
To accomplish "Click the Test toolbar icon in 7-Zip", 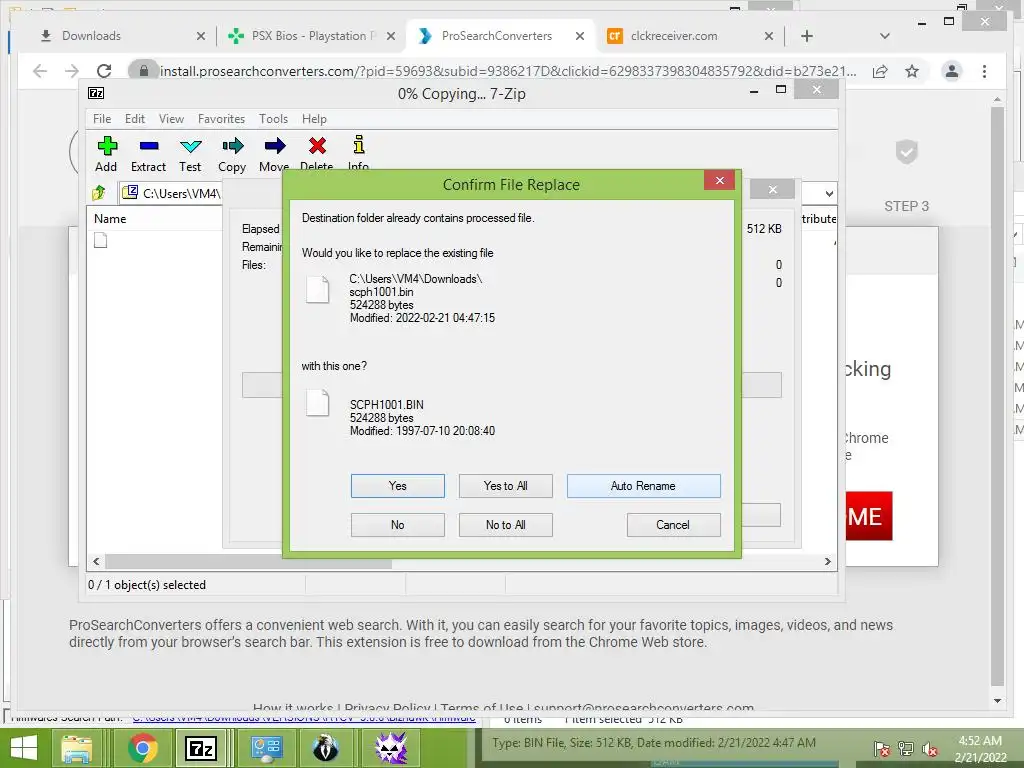I will click(x=191, y=146).
